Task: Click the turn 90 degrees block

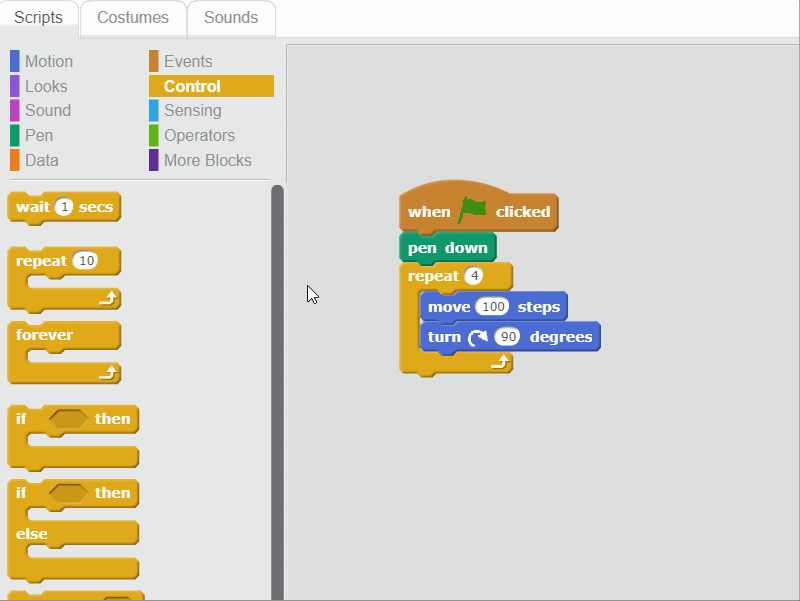Action: pyautogui.click(x=510, y=337)
